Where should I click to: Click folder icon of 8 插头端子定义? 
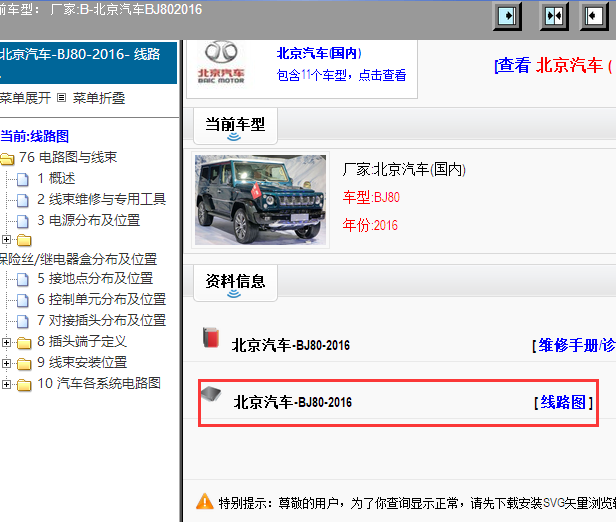pos(24,343)
